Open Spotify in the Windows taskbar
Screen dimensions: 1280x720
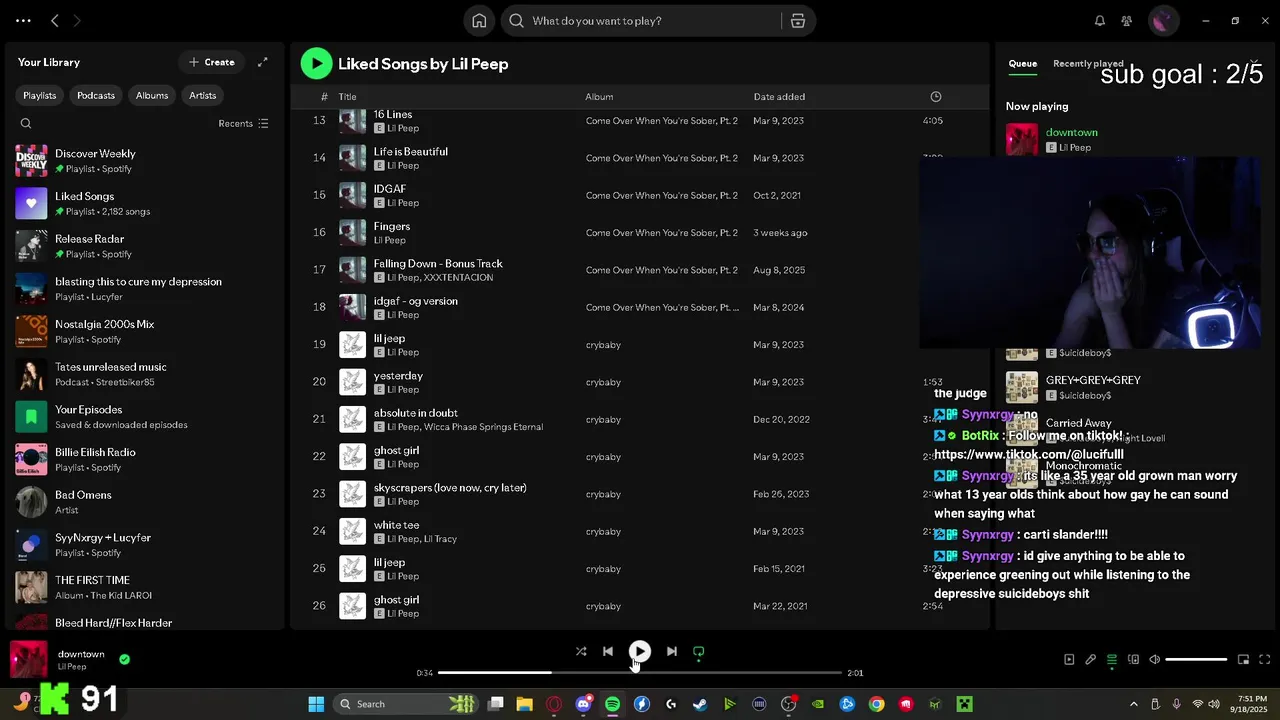612,704
